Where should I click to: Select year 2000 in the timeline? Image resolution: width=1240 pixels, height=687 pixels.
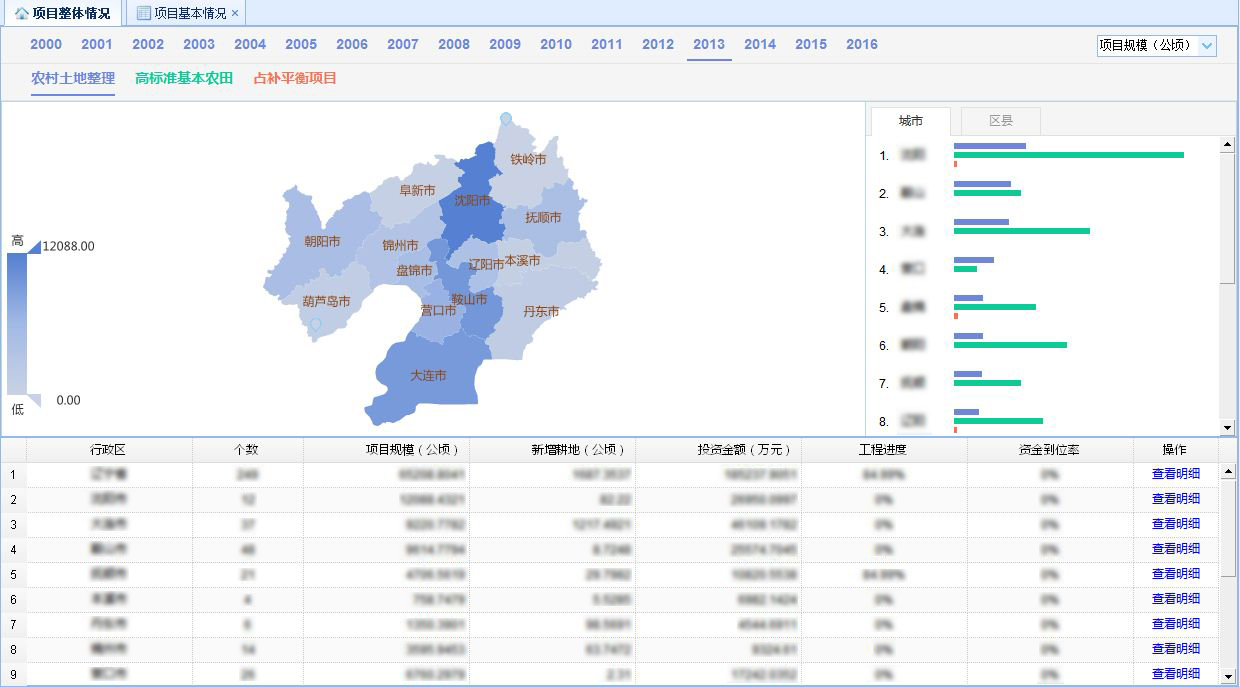coord(46,45)
